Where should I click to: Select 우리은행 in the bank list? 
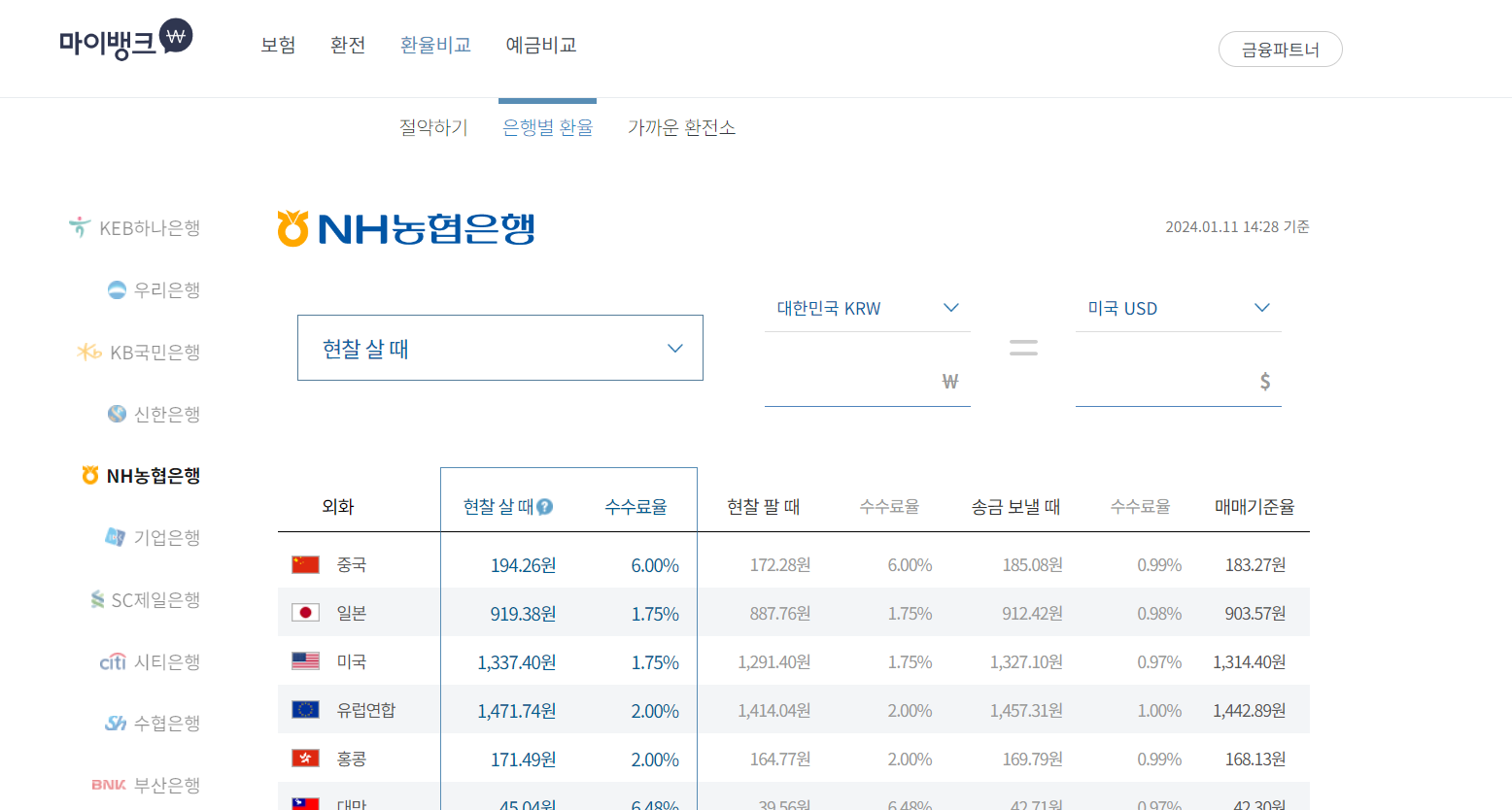click(x=167, y=290)
